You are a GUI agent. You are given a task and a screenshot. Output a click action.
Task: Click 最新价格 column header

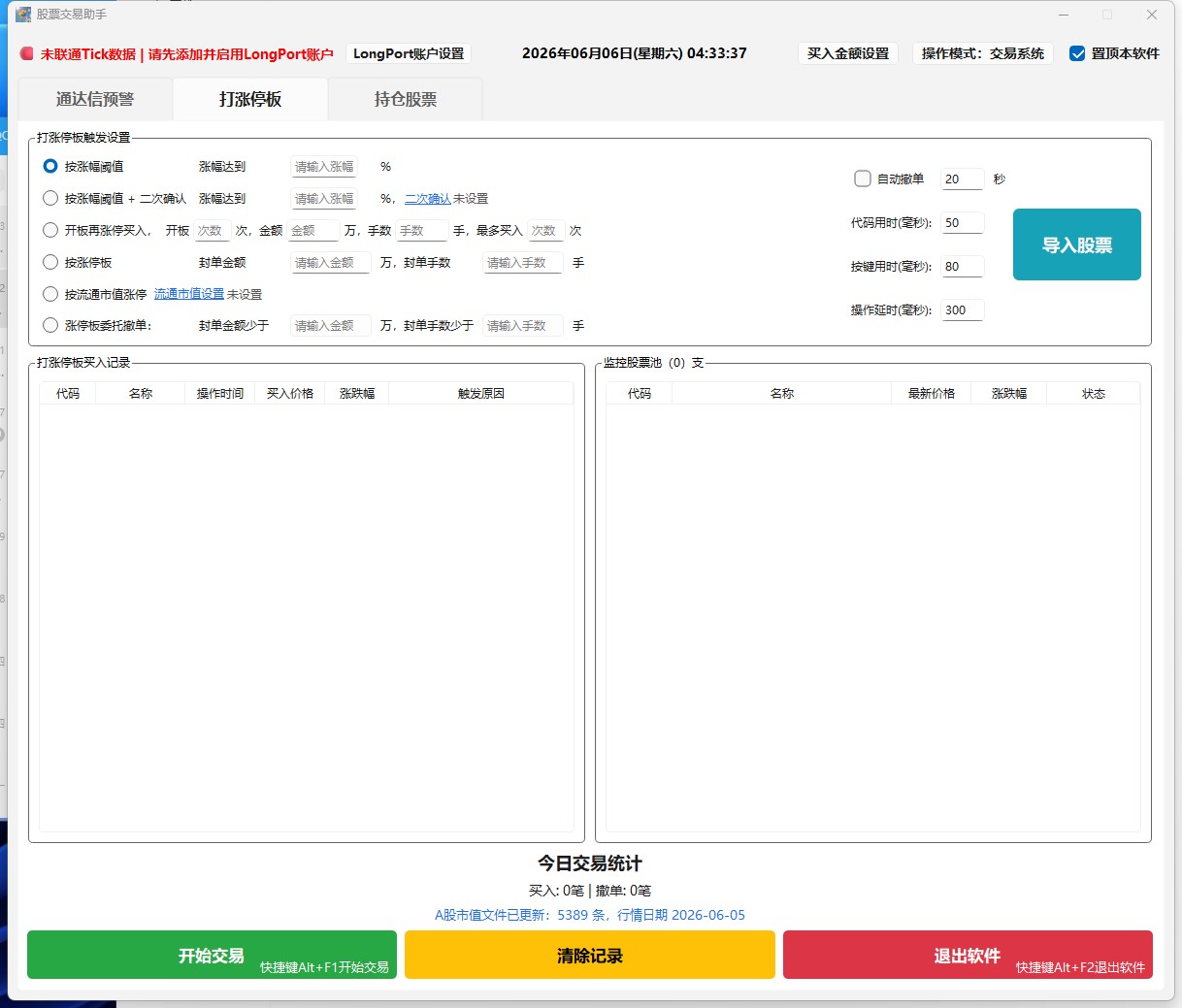tap(932, 393)
